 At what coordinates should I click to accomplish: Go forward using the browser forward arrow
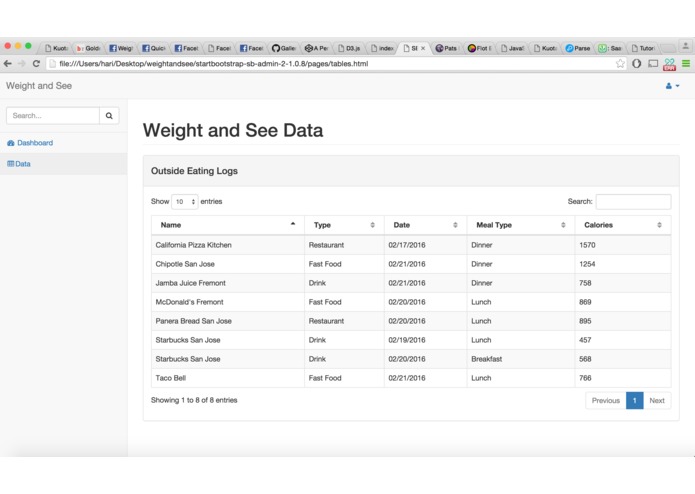click(22, 64)
